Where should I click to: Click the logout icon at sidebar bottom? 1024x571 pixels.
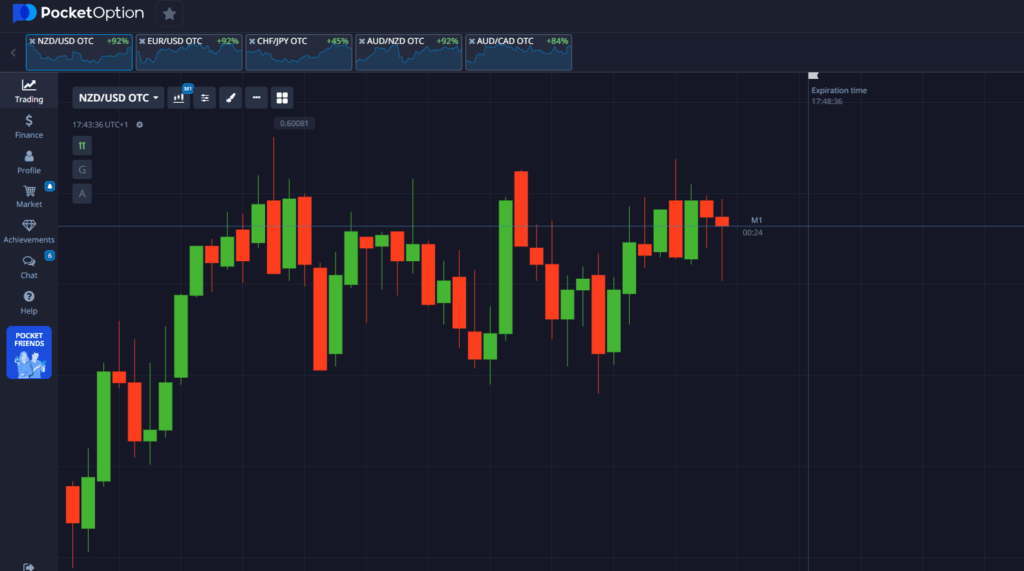[x=29, y=566]
